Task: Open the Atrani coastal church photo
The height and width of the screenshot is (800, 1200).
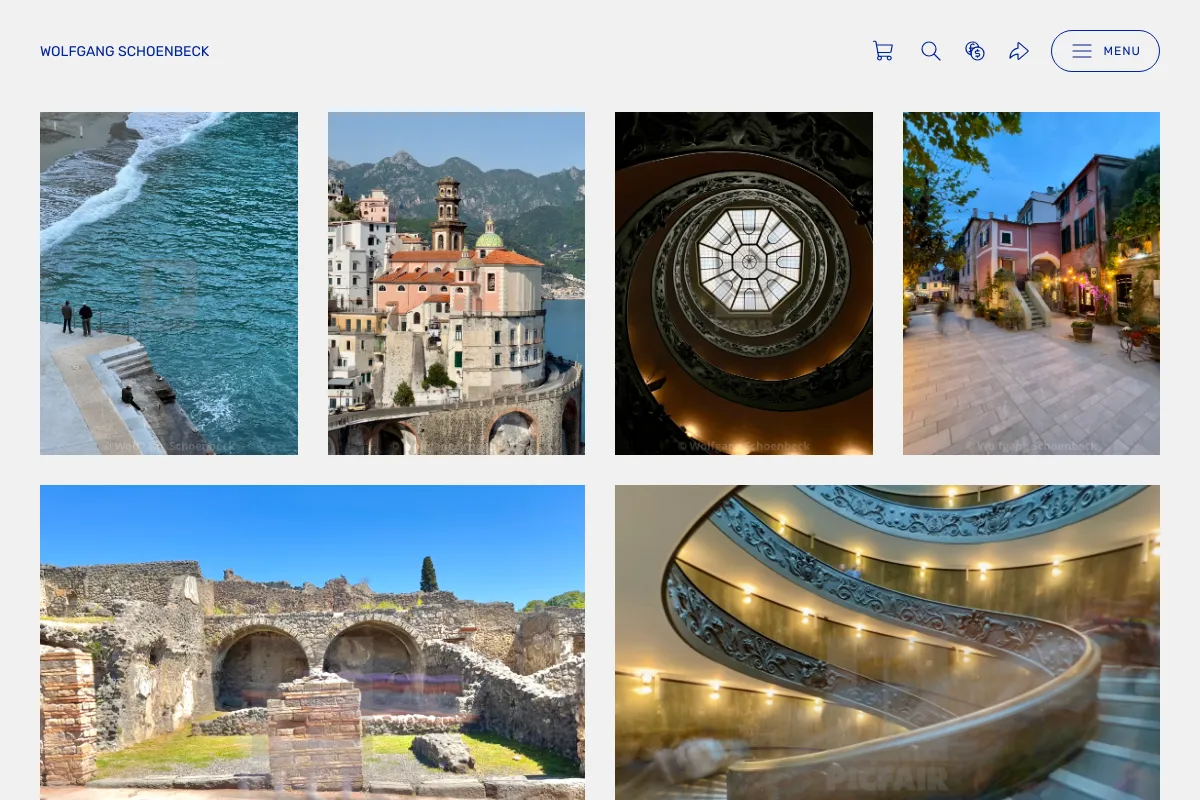Action: coord(456,283)
